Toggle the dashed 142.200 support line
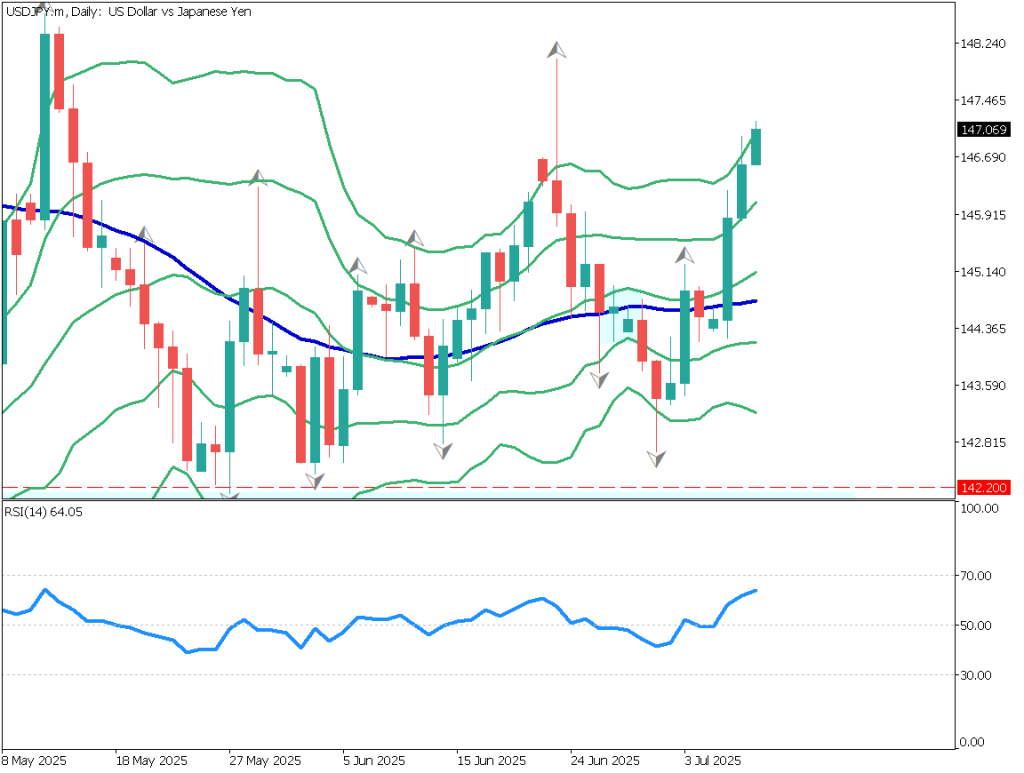This screenshot has width=1024, height=773. [500, 487]
